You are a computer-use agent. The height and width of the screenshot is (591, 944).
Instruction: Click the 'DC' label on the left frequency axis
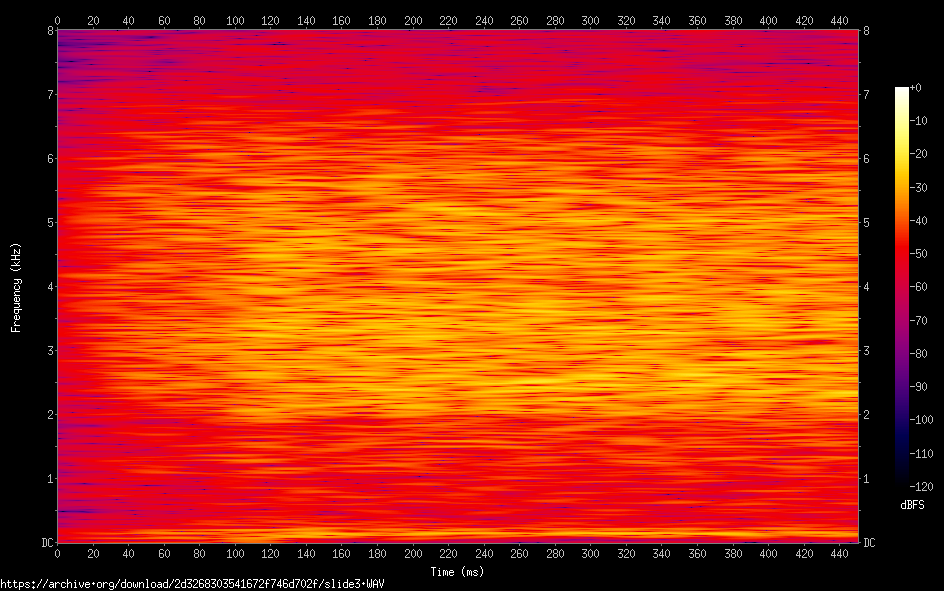point(46,542)
